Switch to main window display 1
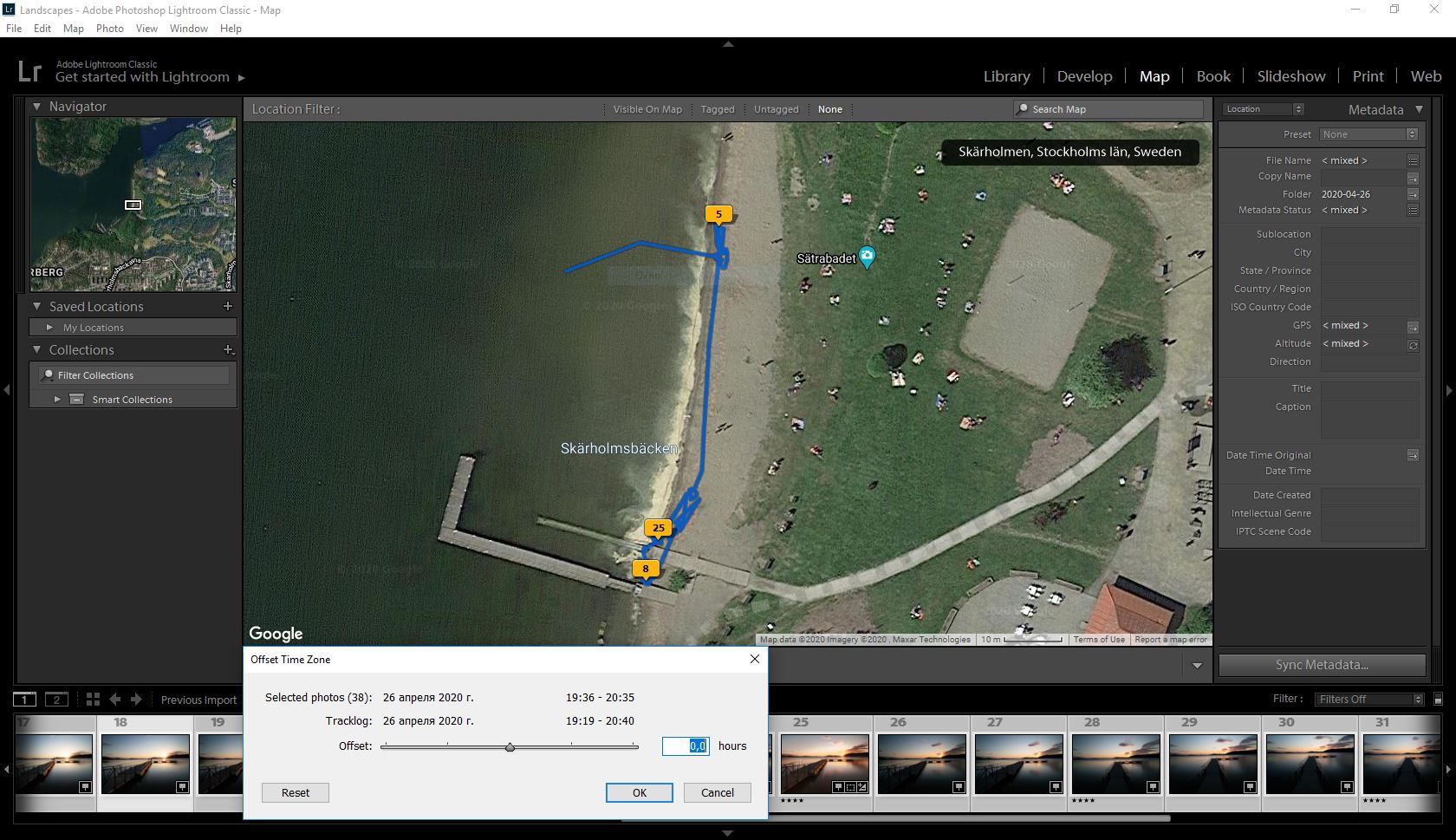This screenshot has height=840, width=1456. 24,700
